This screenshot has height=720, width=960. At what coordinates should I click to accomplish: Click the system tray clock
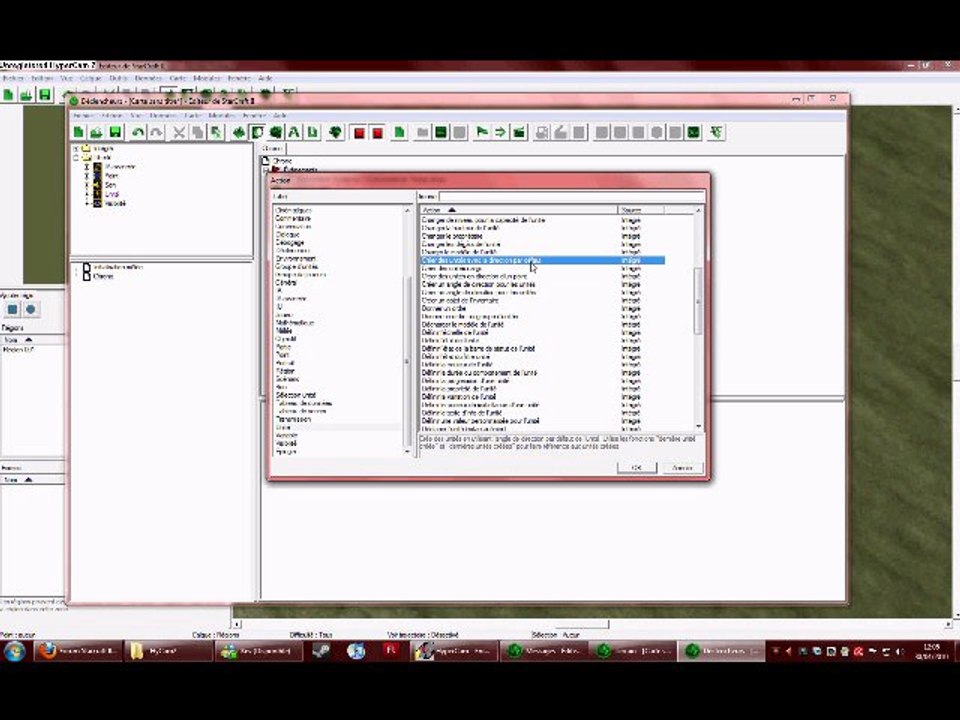coord(932,651)
